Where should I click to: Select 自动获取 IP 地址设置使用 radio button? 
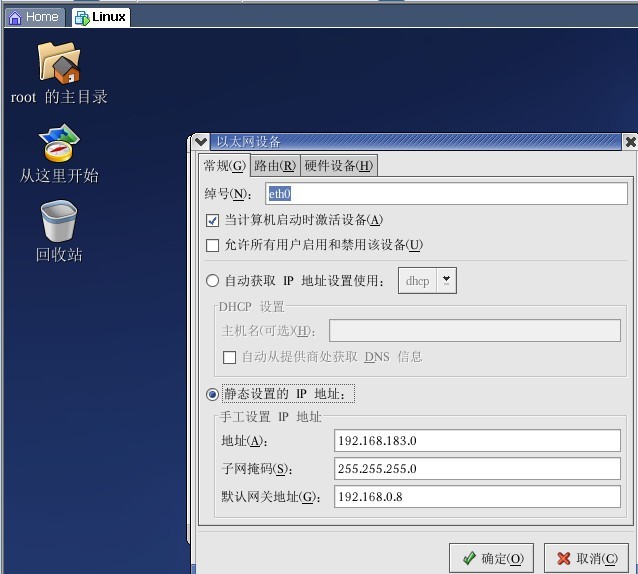(212, 281)
